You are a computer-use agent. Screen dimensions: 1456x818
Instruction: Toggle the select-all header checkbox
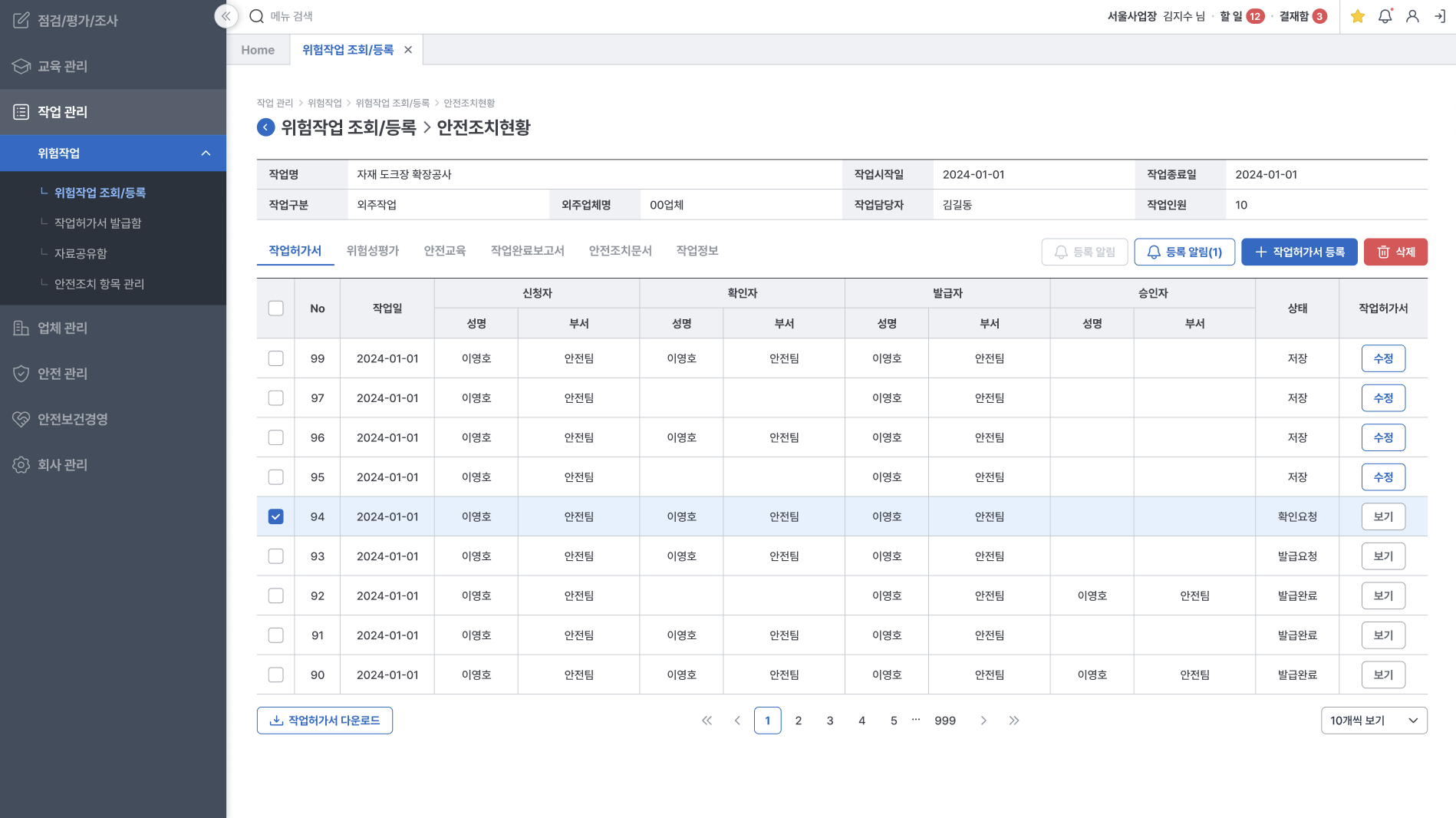pos(275,308)
